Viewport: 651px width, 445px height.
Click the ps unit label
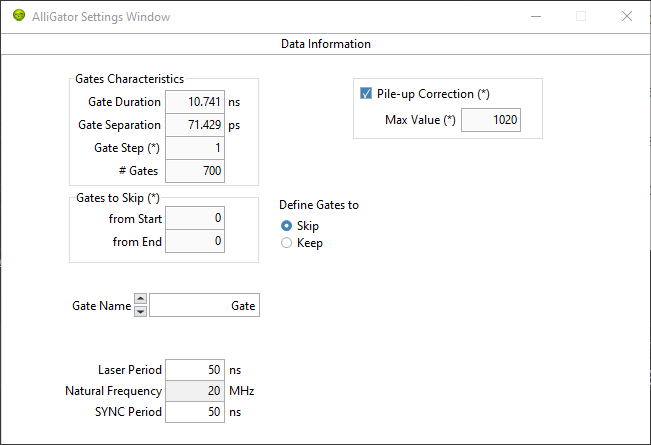[234, 125]
